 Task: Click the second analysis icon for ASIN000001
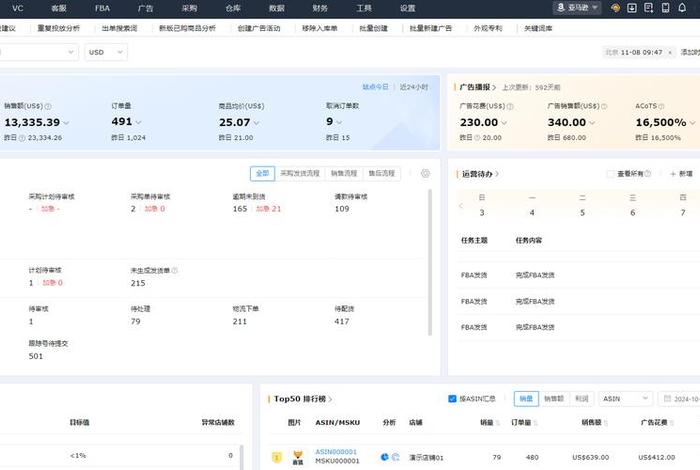[396, 457]
